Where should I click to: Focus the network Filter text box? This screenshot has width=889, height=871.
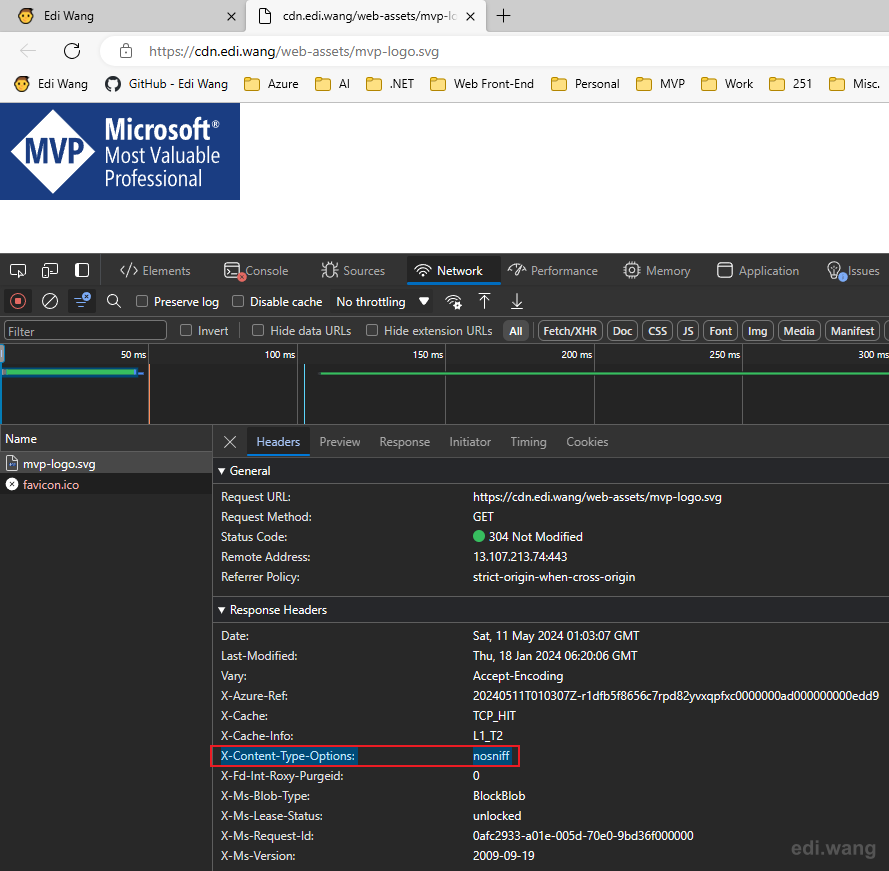[x=85, y=331]
